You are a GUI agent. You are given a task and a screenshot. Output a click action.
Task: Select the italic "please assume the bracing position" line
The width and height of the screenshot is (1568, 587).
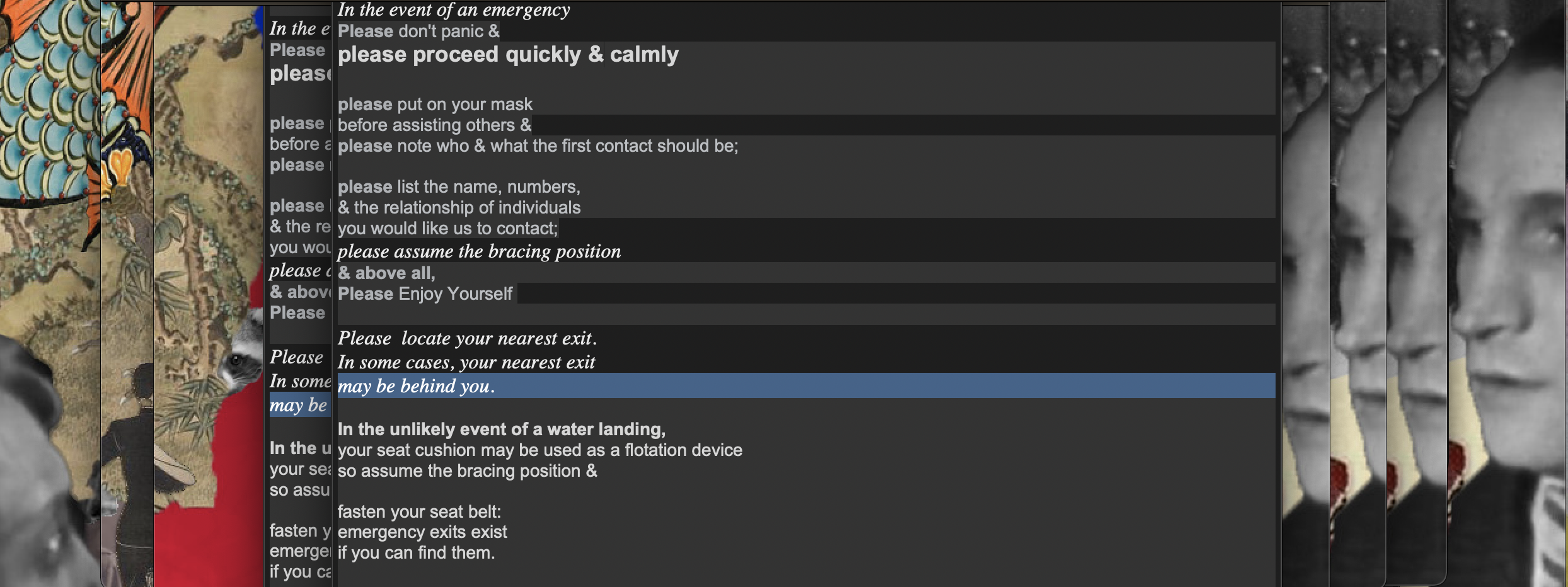tap(479, 251)
